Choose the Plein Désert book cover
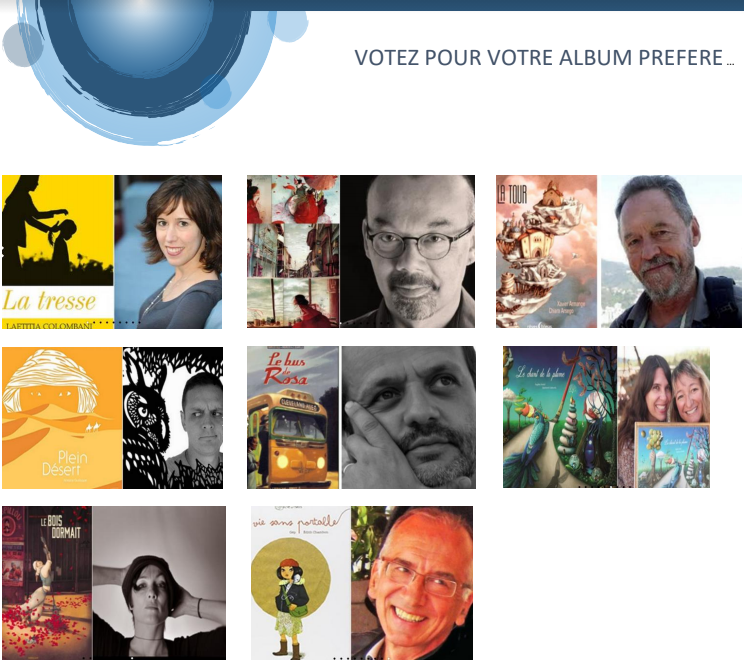 [x=62, y=418]
